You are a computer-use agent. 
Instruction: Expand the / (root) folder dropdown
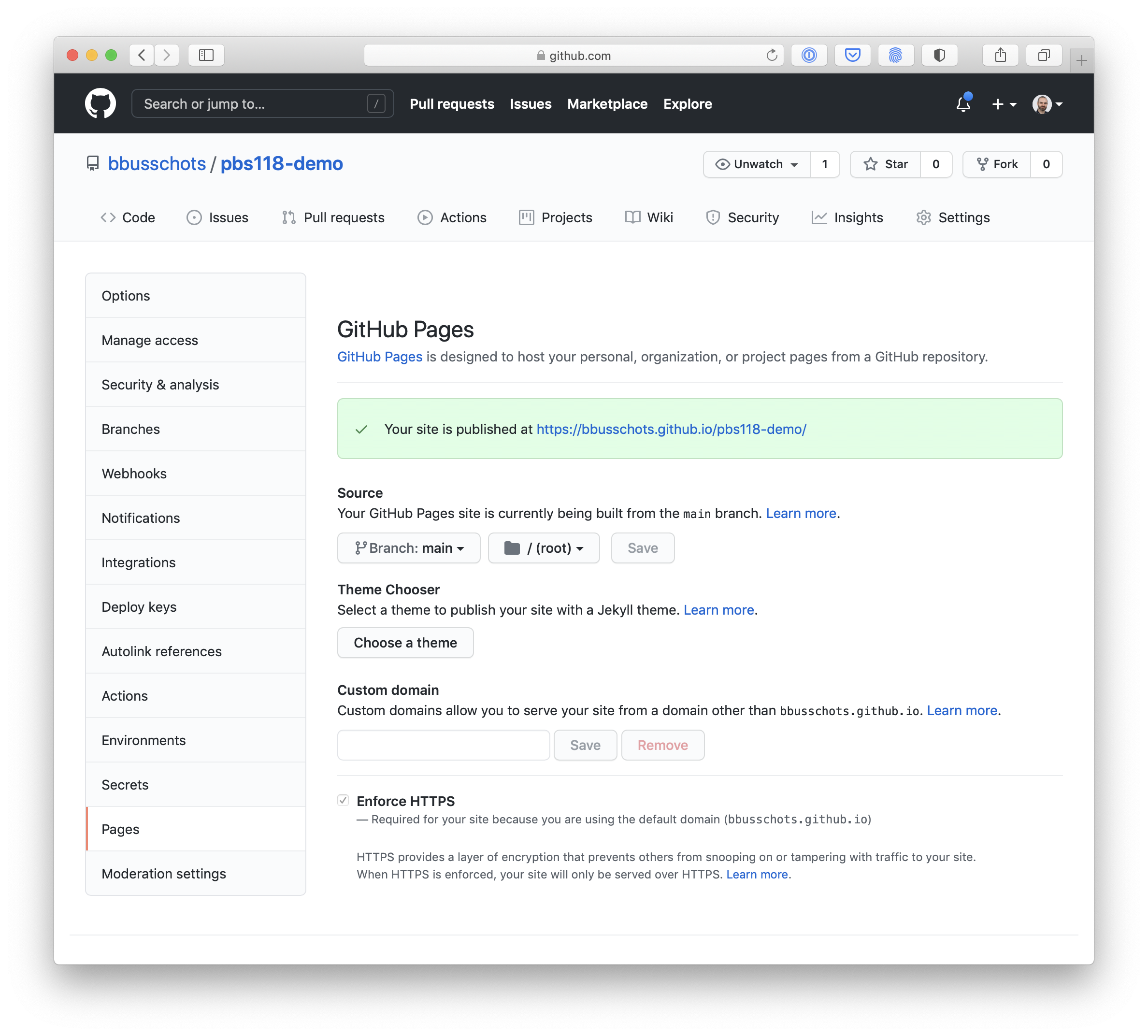(544, 548)
